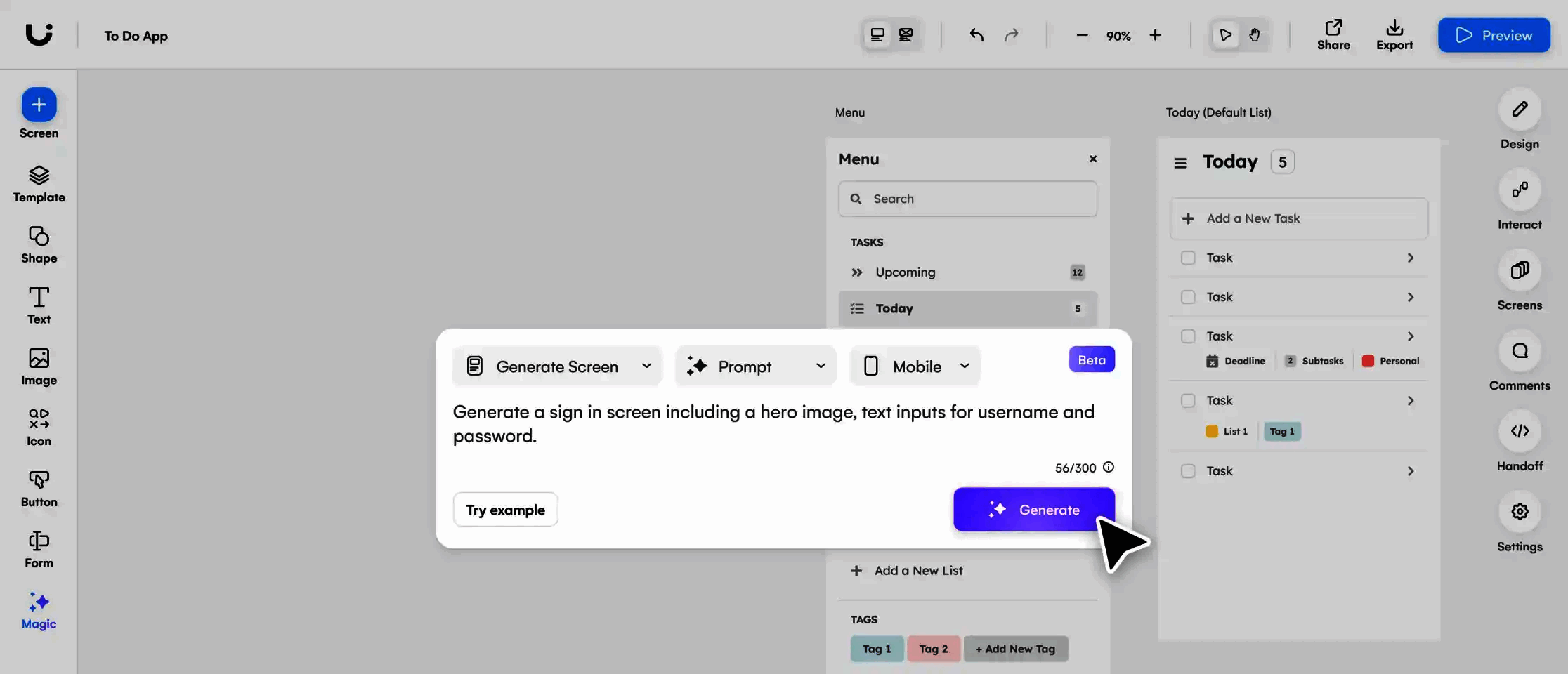Expand the Task with Deadline chevron

click(1411, 337)
